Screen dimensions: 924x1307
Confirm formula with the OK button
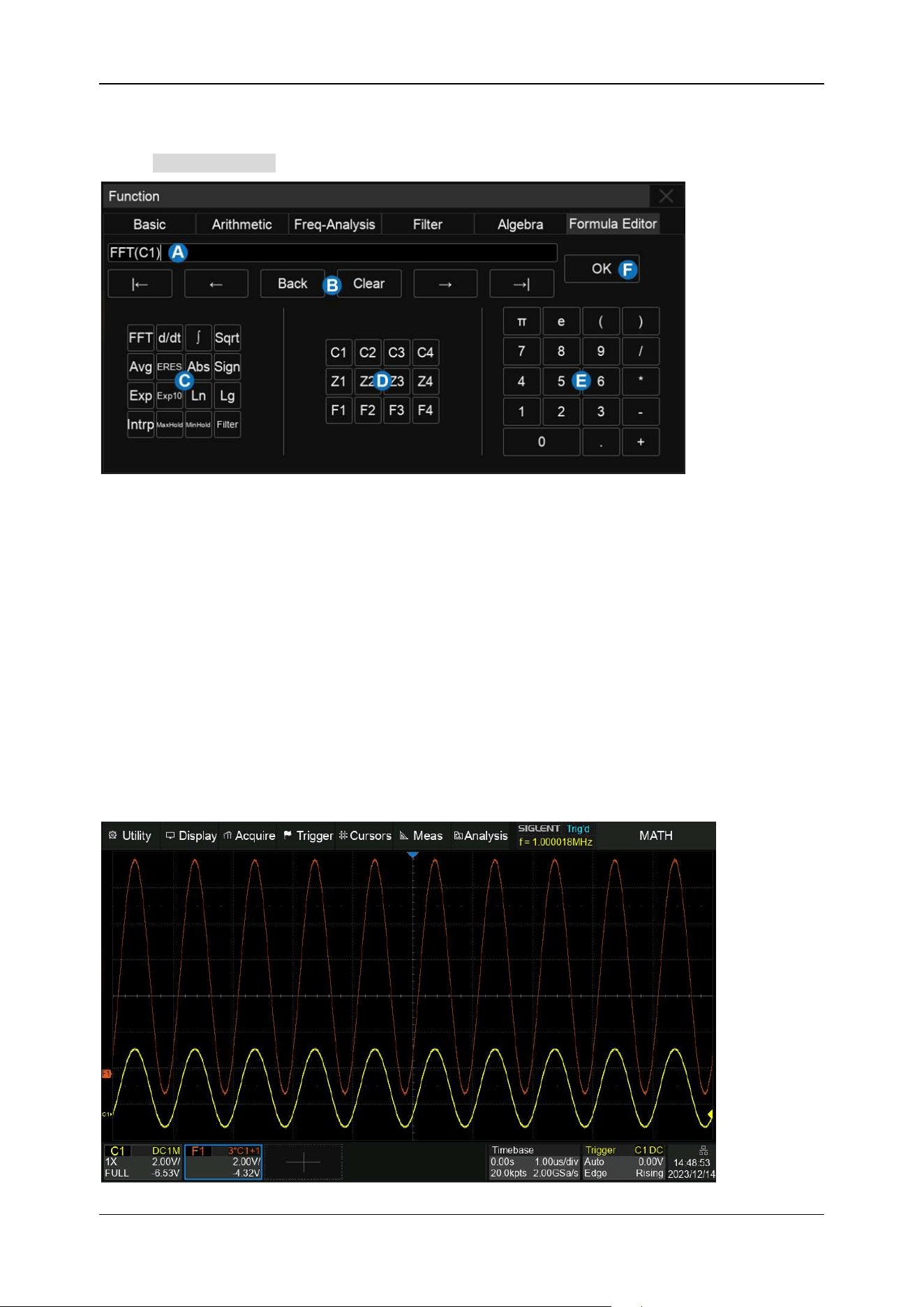tap(602, 269)
